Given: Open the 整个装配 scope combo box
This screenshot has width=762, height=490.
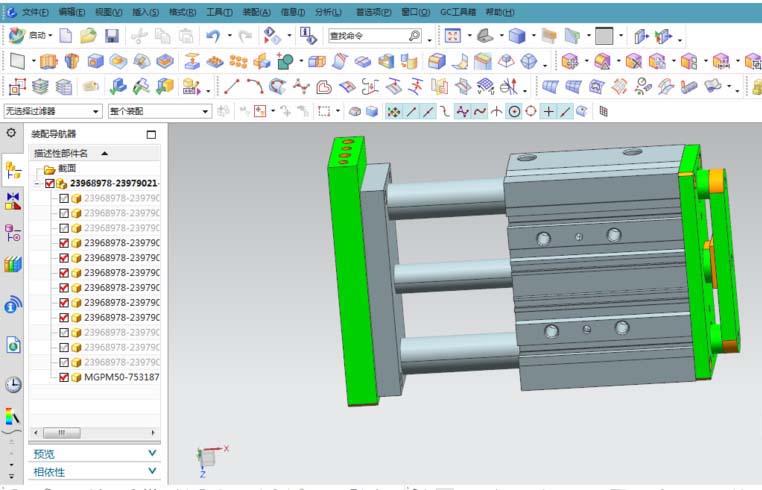Looking at the screenshot, I should pyautogui.click(x=159, y=111).
